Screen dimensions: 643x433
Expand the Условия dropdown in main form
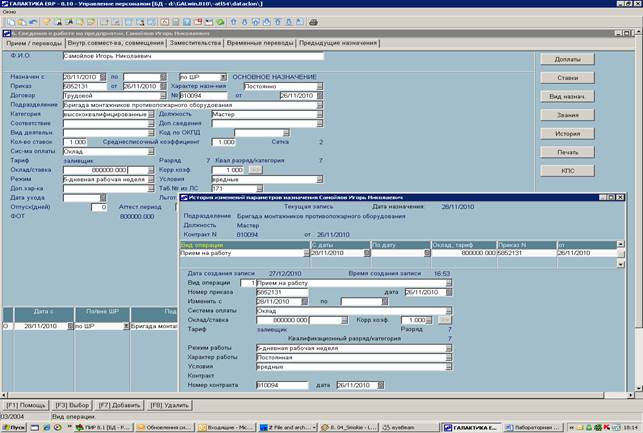click(320, 179)
